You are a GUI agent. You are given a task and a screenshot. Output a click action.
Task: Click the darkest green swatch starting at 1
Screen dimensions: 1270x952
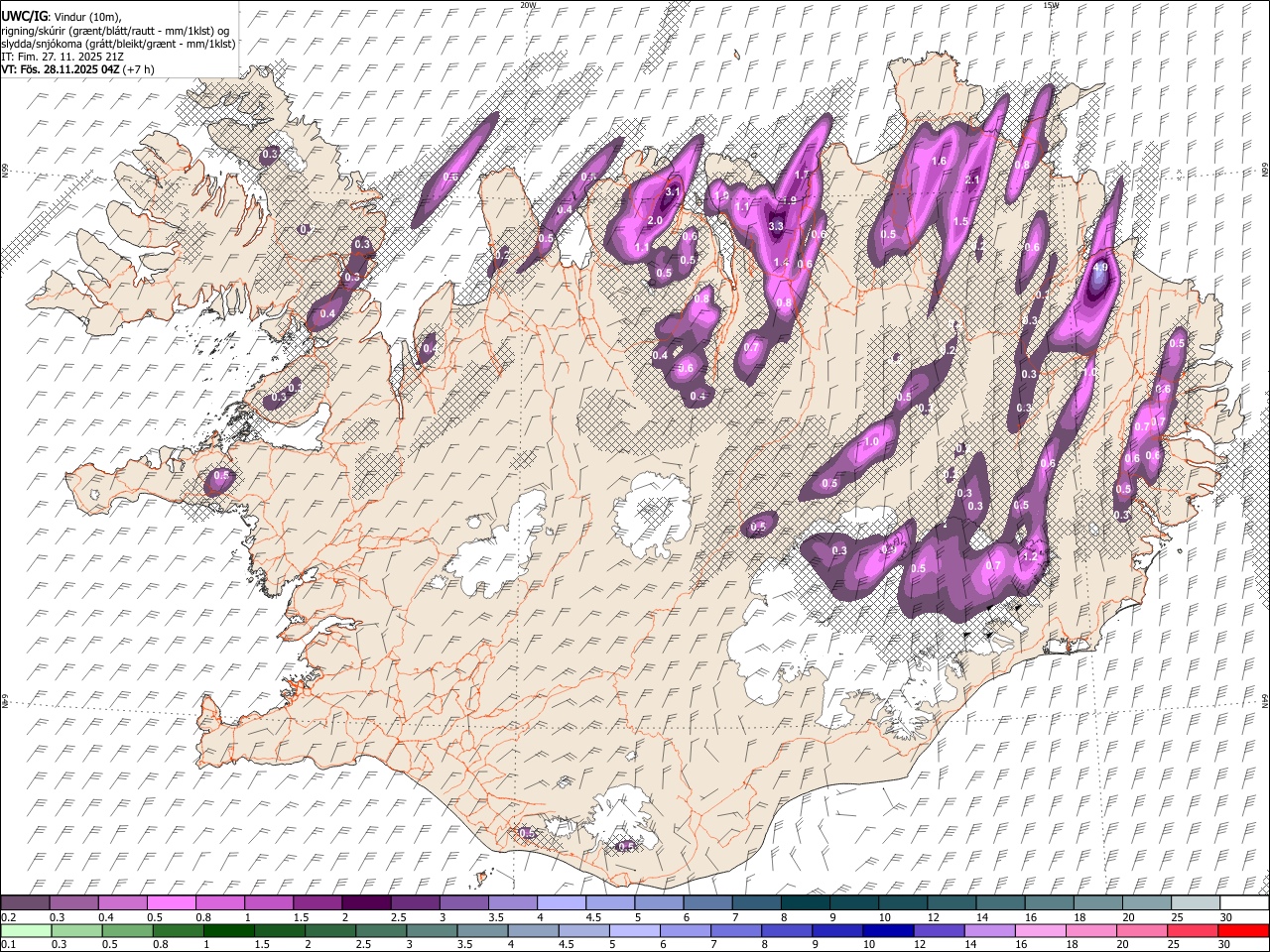click(x=229, y=931)
